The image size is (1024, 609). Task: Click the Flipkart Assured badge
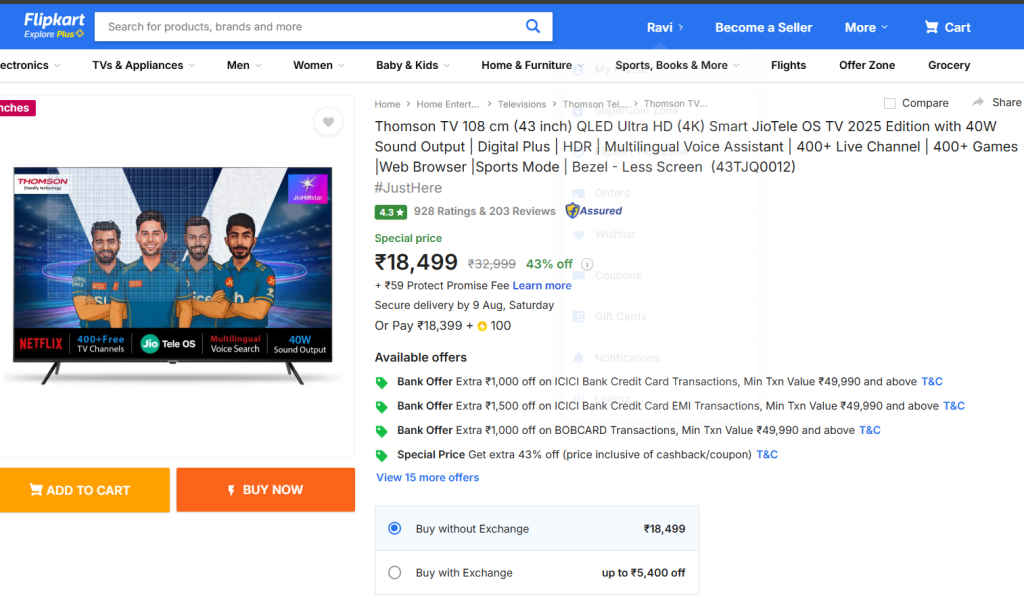click(x=593, y=211)
